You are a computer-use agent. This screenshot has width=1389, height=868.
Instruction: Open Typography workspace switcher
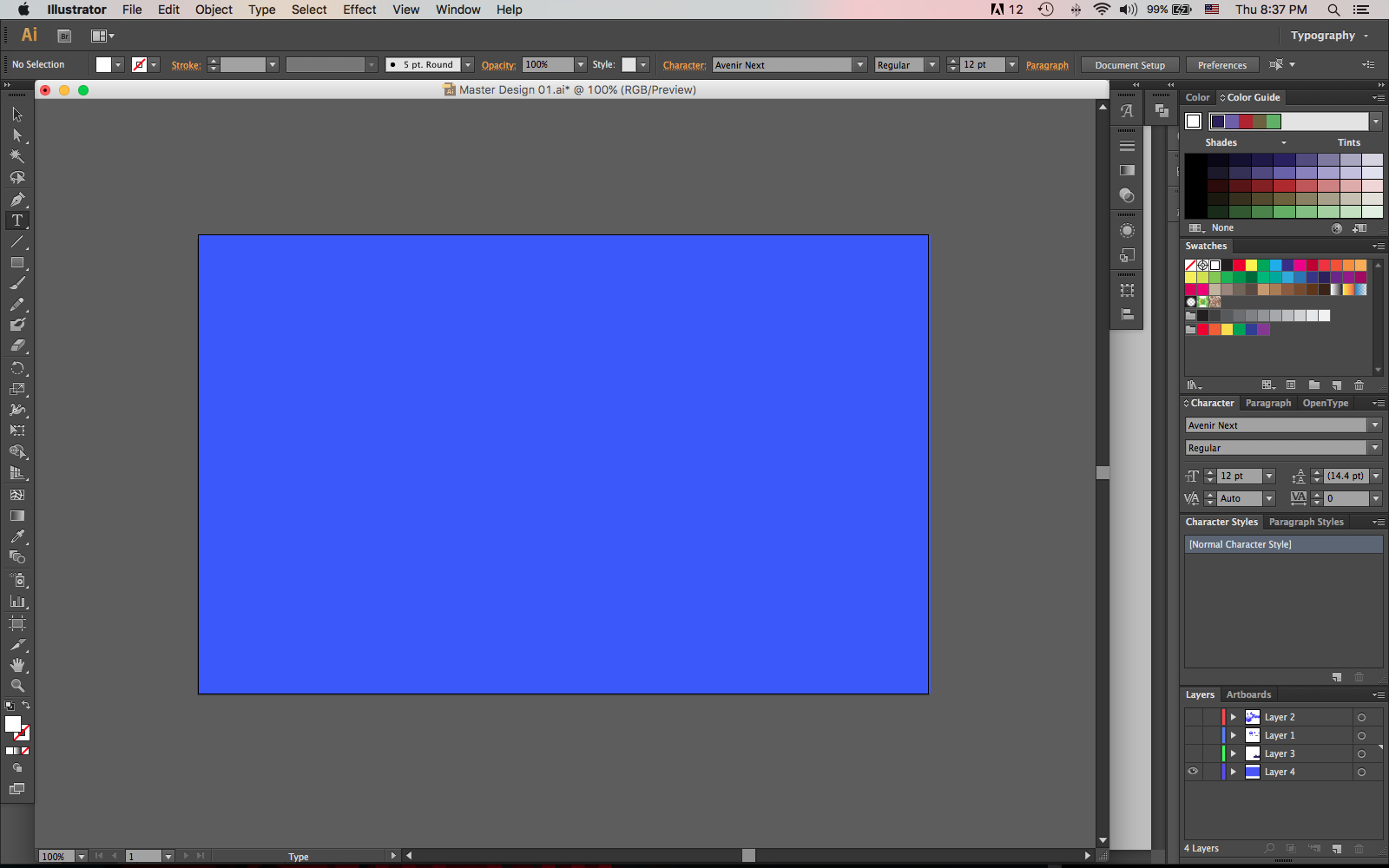click(1330, 36)
